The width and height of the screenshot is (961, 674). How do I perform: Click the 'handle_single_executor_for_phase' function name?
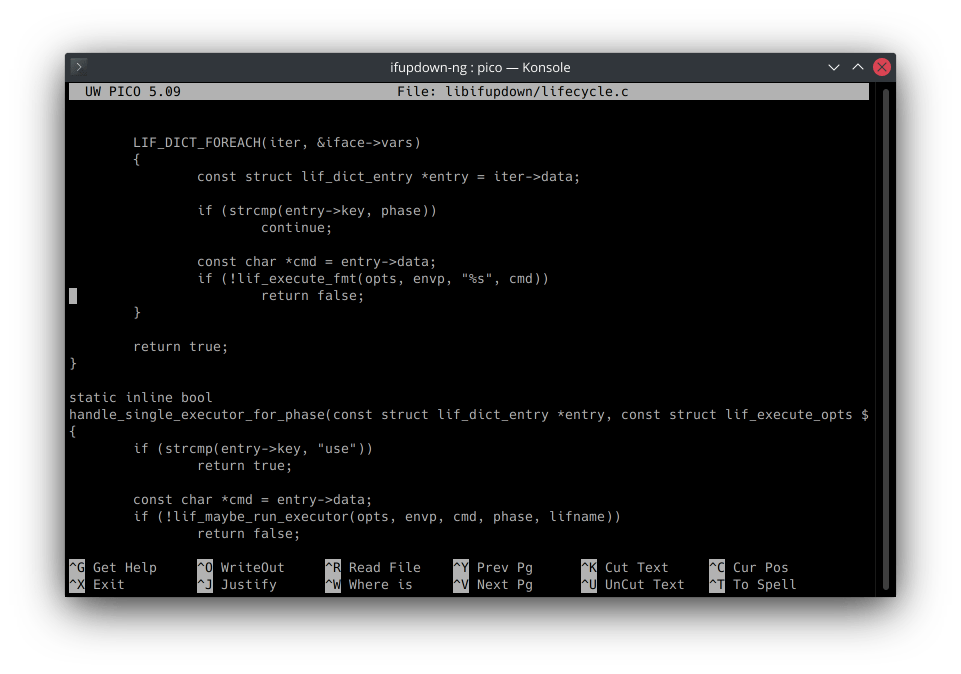(197, 415)
